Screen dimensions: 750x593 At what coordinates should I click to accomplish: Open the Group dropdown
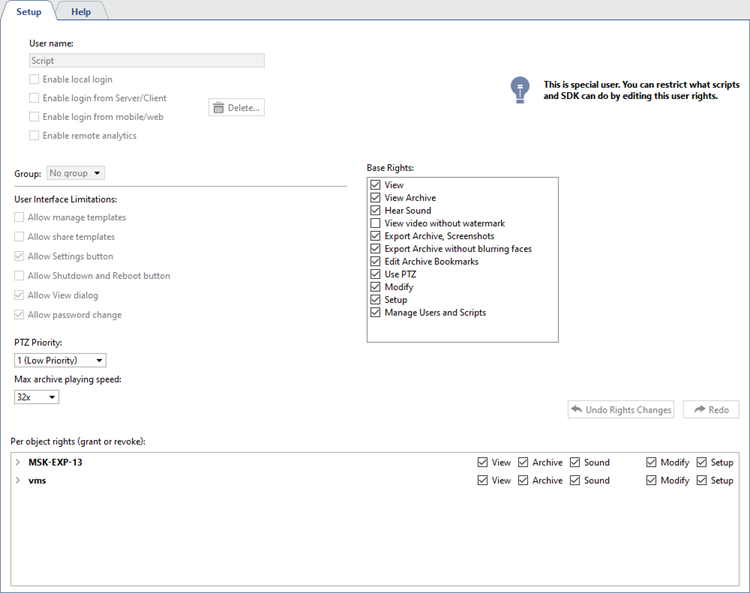pyautogui.click(x=76, y=174)
